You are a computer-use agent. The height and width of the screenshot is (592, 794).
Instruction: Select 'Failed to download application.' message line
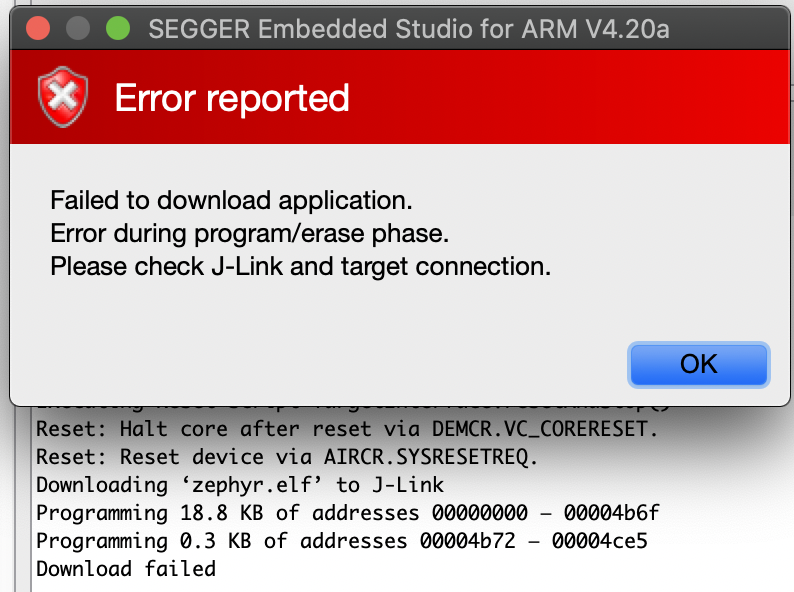(231, 201)
